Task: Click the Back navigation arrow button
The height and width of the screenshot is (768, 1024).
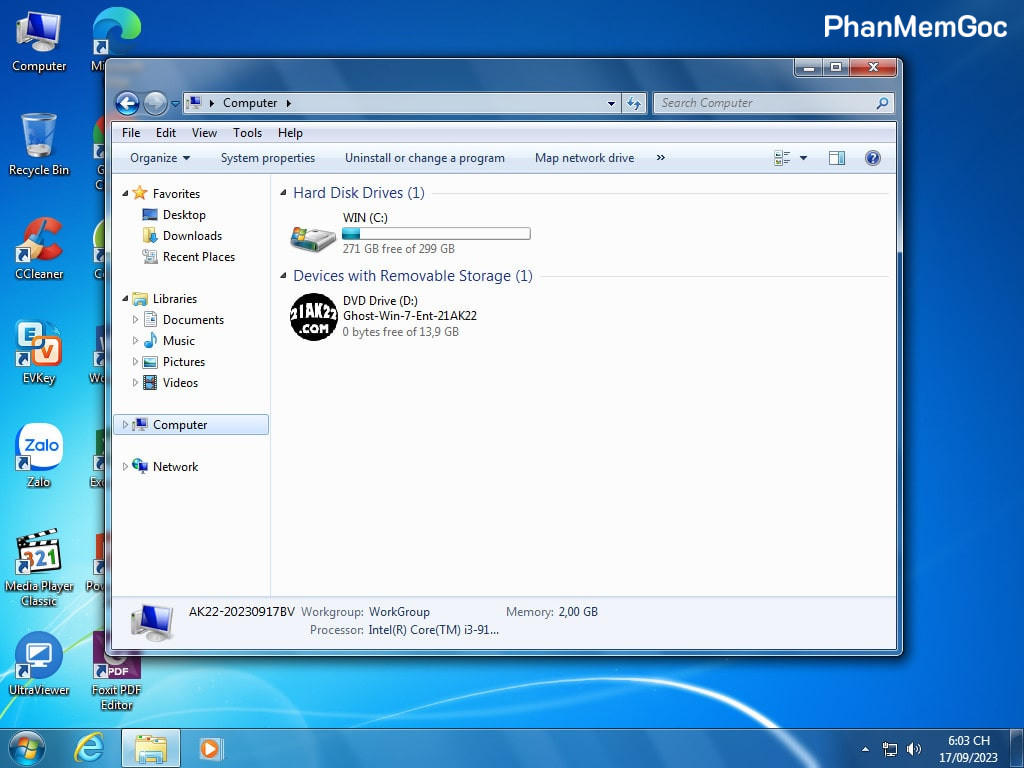Action: point(127,103)
